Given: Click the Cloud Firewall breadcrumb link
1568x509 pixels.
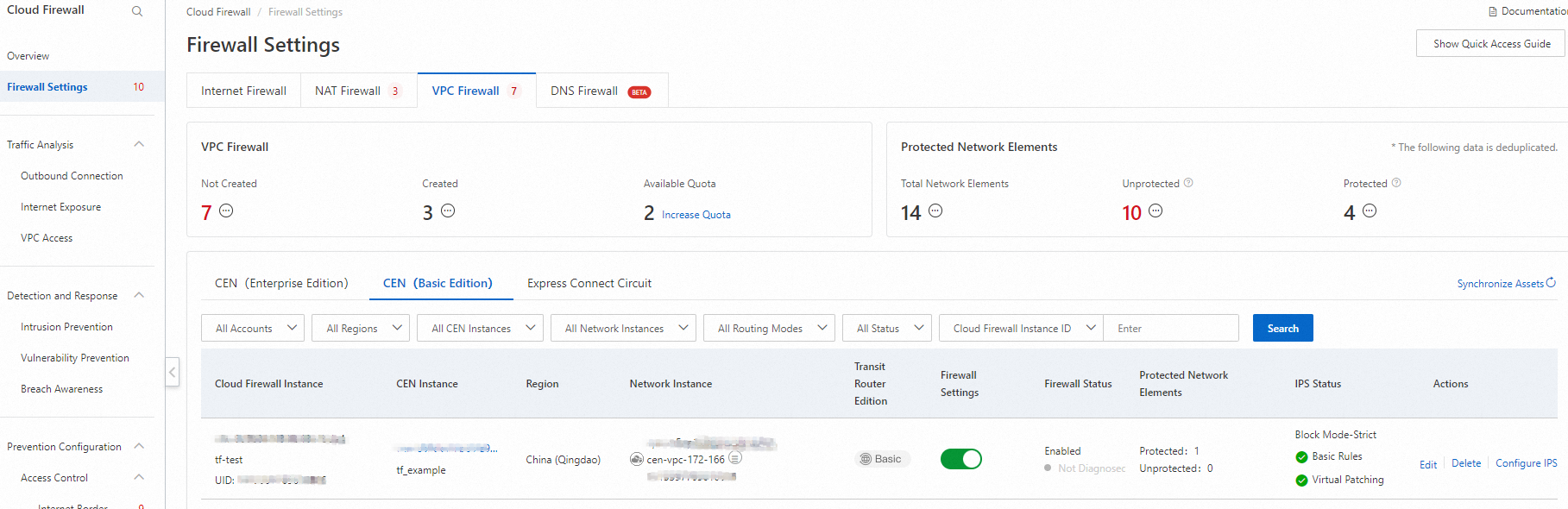Looking at the screenshot, I should click(x=218, y=12).
